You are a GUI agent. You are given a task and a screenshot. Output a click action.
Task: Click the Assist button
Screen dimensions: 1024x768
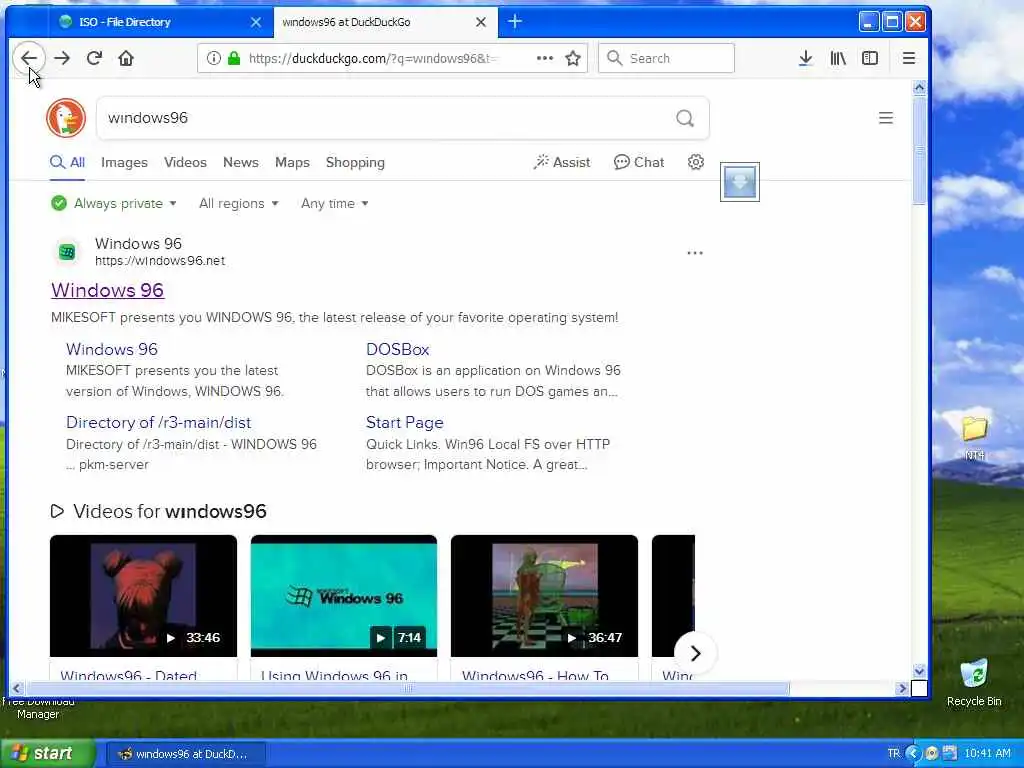(x=562, y=163)
